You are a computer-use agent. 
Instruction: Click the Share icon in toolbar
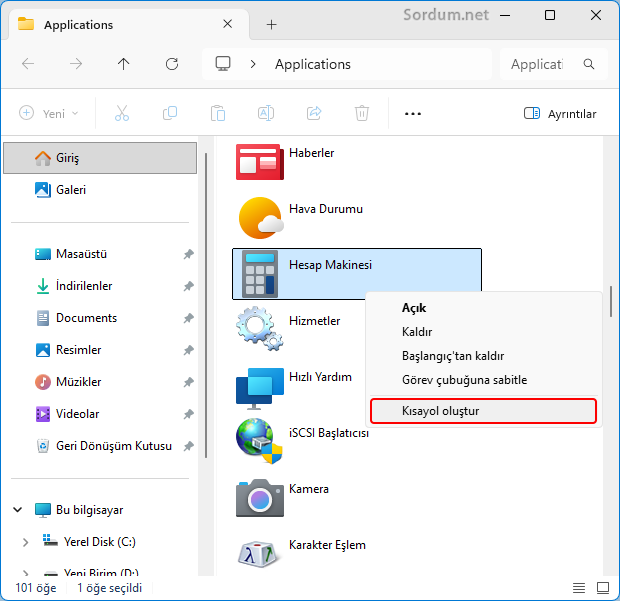[314, 113]
